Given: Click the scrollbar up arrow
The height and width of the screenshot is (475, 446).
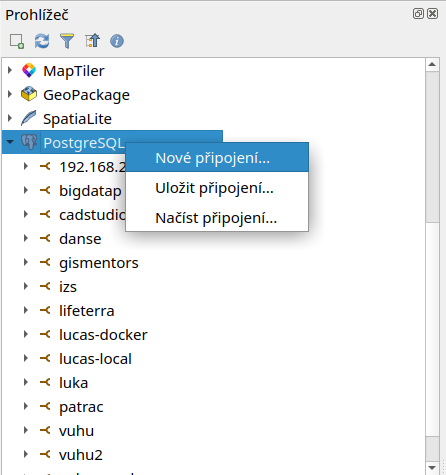Looking at the screenshot, I should [432, 64].
